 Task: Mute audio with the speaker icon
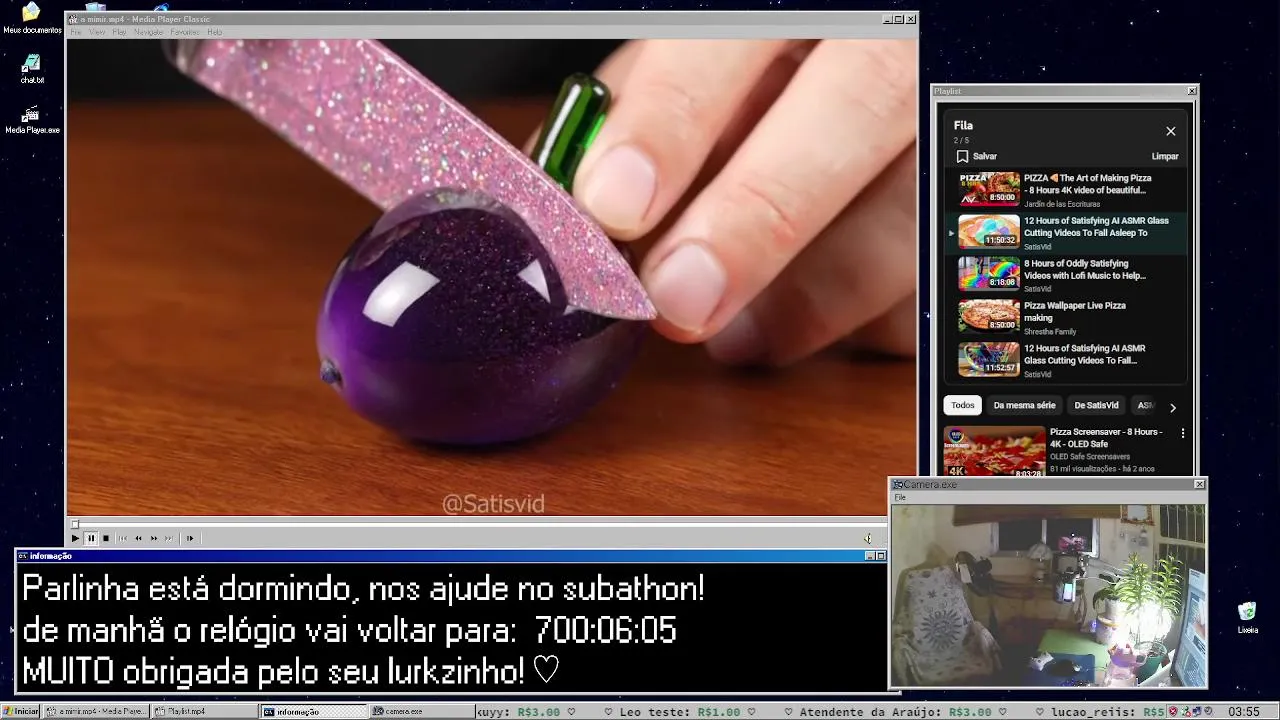pyautogui.click(x=868, y=538)
